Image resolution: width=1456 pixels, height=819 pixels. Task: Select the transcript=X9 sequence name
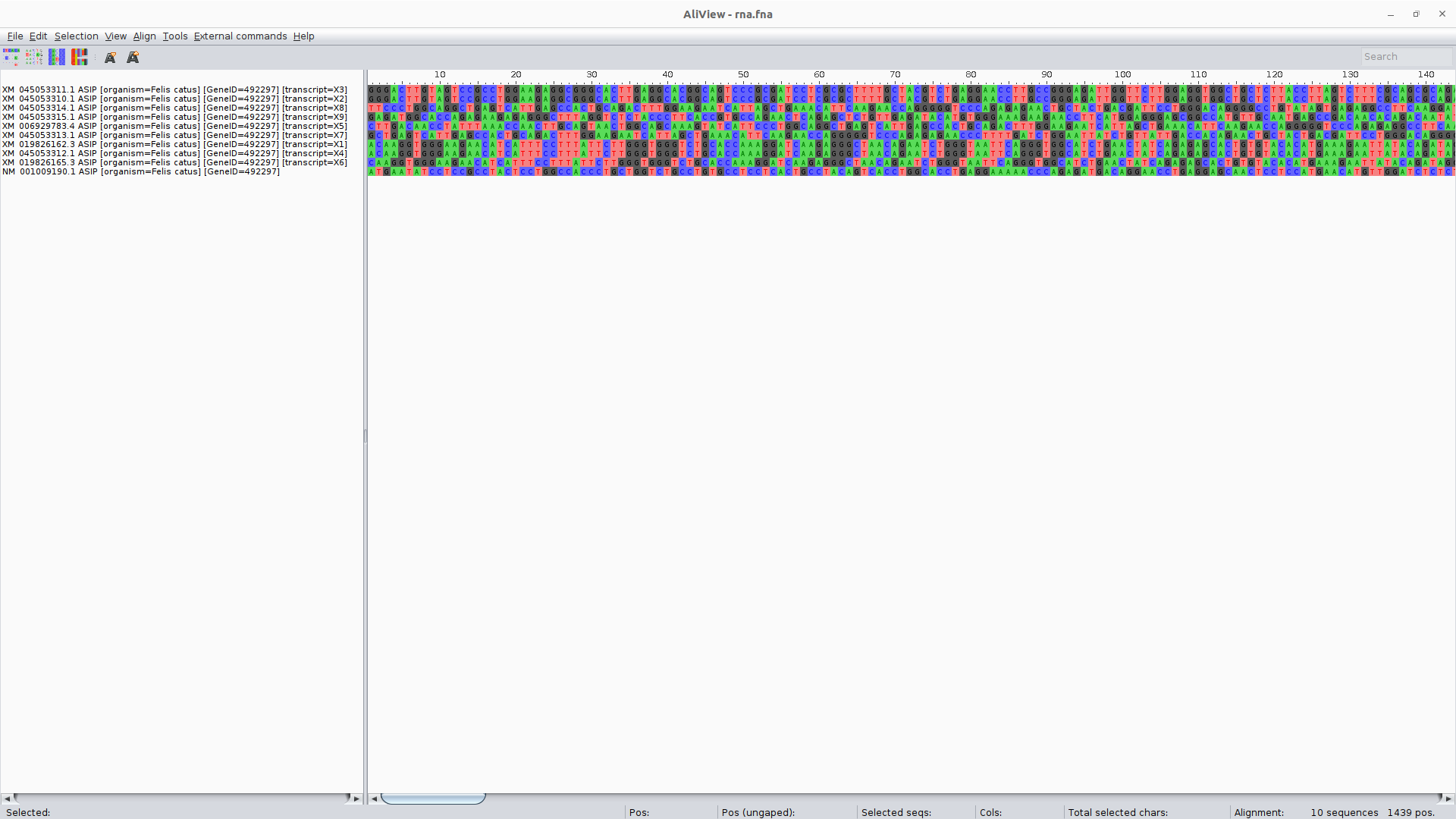(174, 118)
